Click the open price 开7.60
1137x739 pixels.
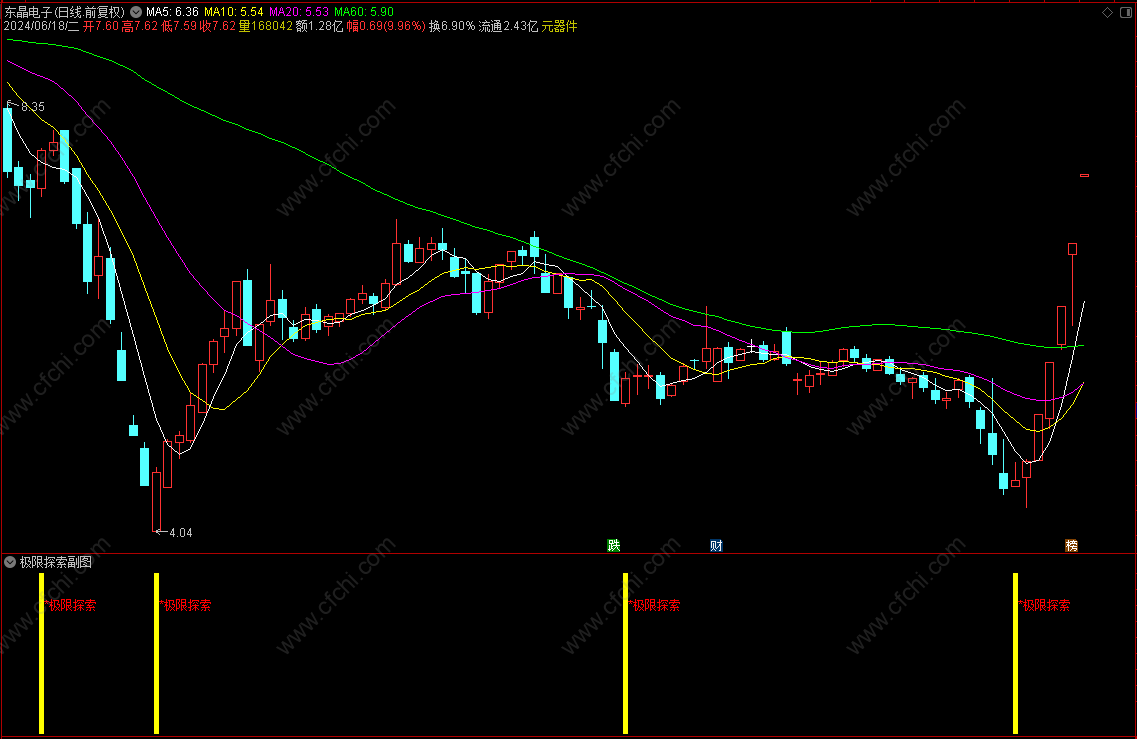point(101,27)
